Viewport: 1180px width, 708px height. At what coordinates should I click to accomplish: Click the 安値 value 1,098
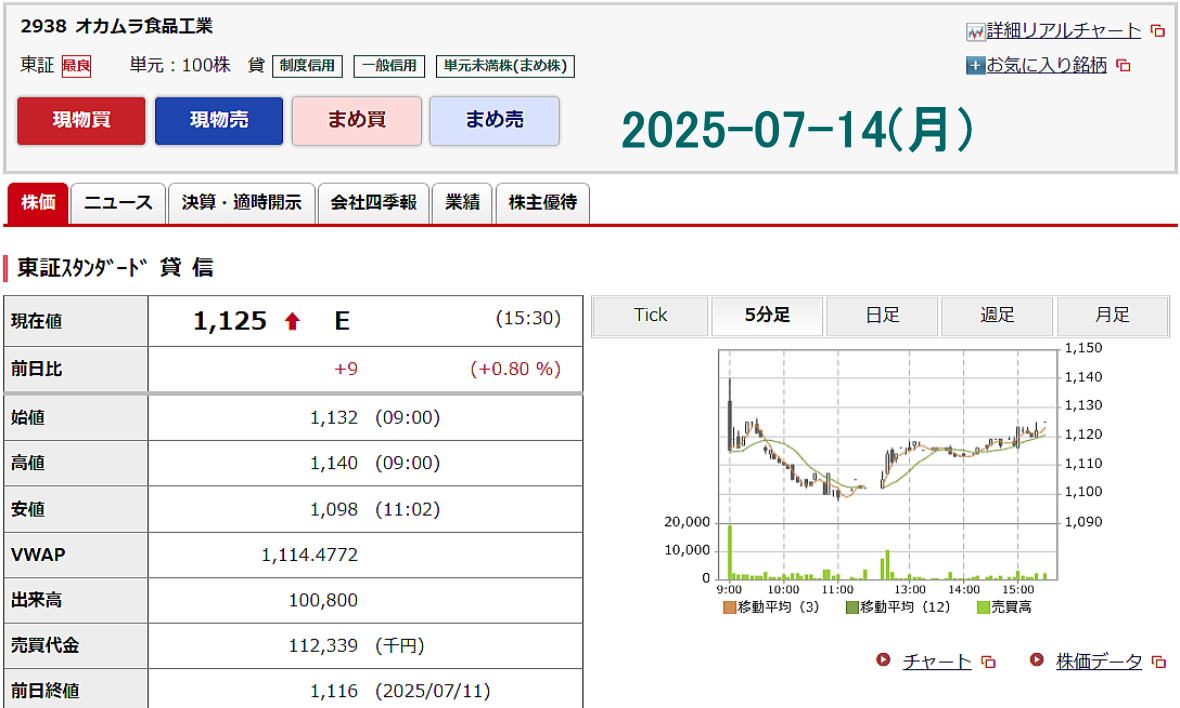[333, 509]
